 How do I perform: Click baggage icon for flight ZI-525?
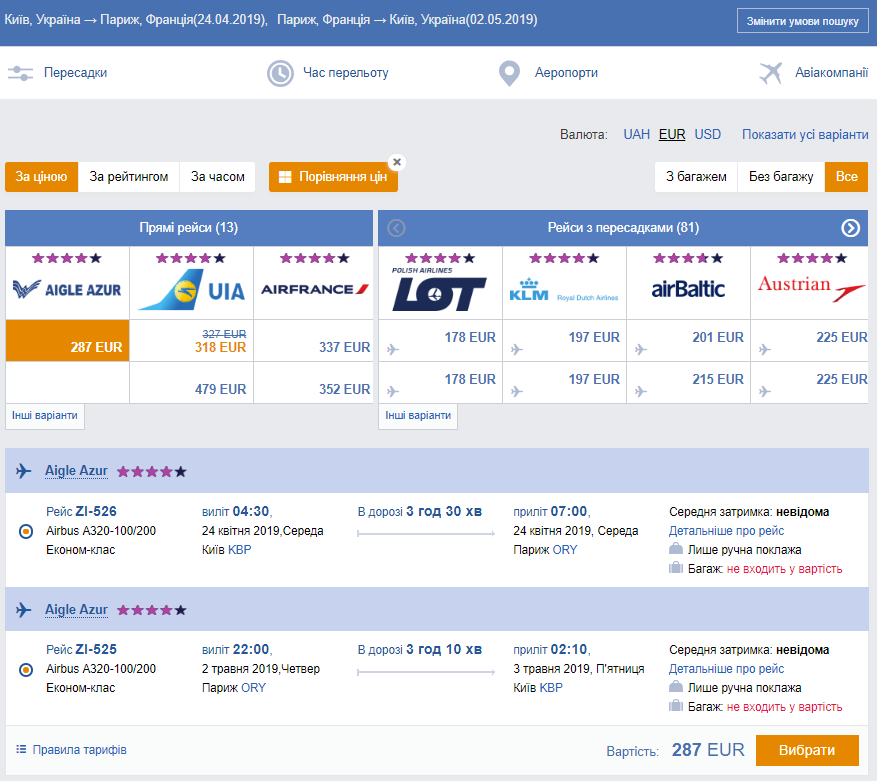click(x=676, y=706)
